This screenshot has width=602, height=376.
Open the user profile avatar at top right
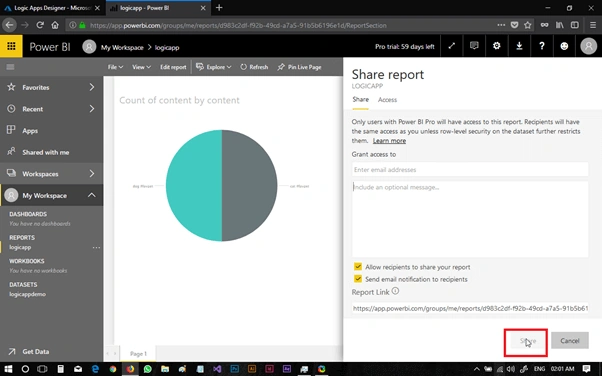(x=588, y=46)
